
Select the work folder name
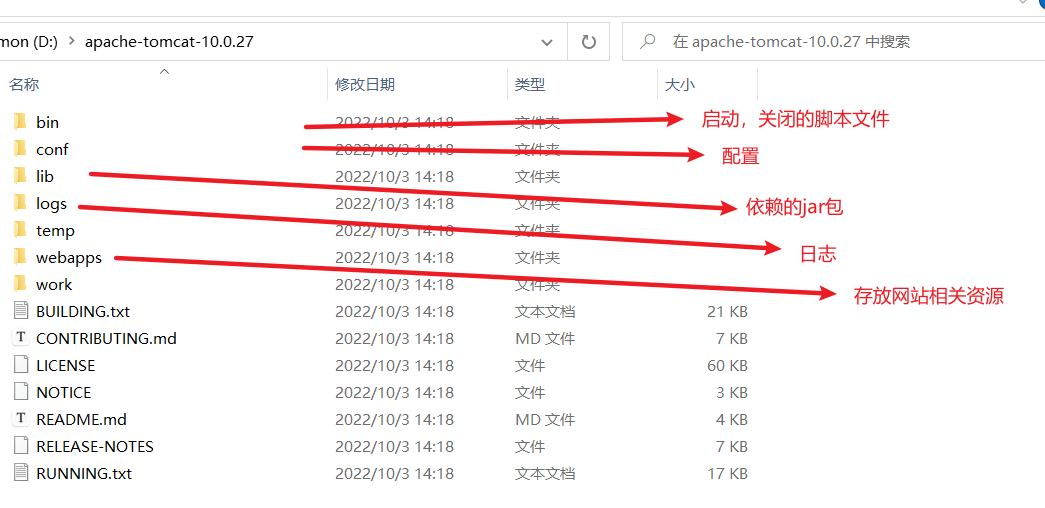(54, 285)
